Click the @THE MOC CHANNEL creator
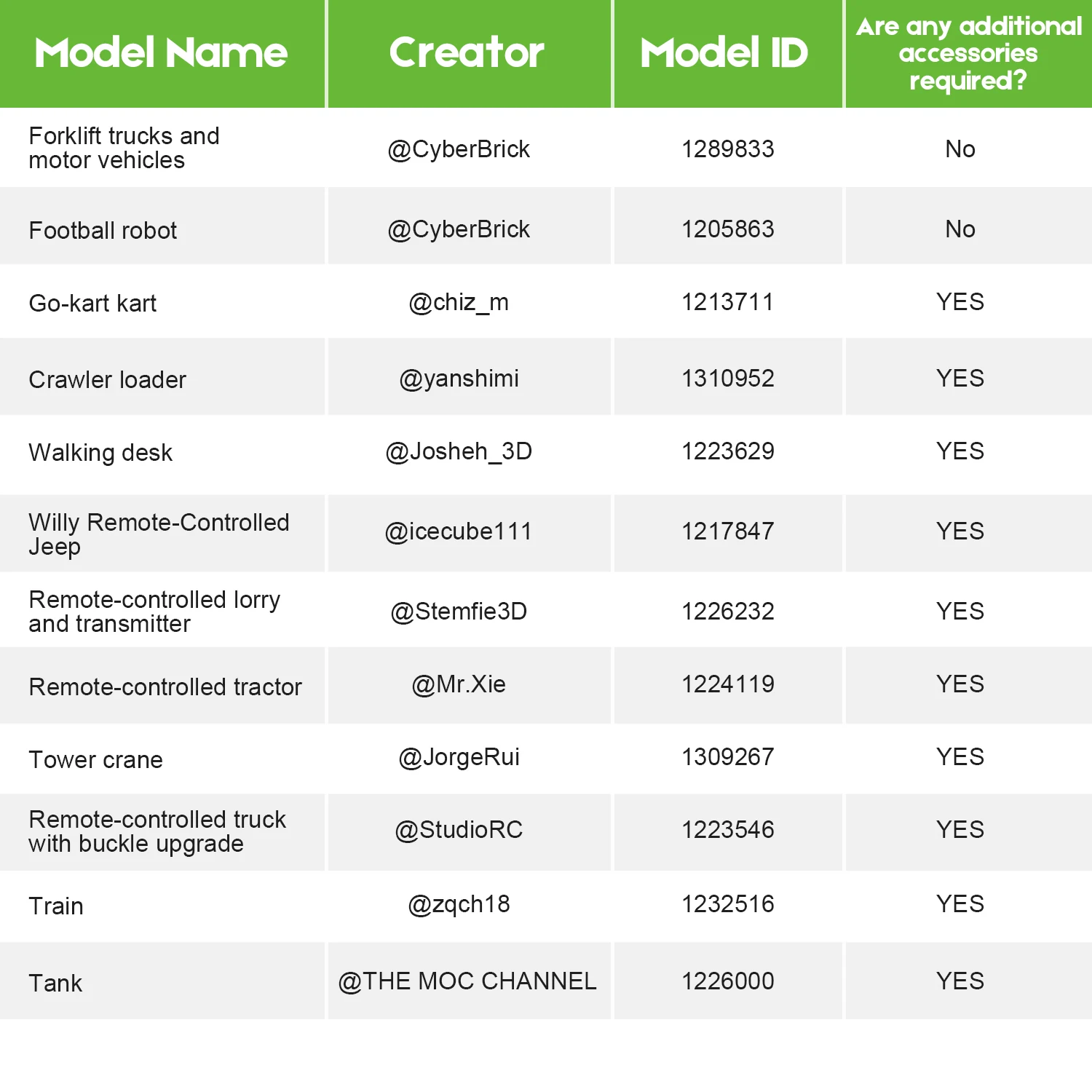Viewport: 1092px width, 1092px height. coord(467,981)
